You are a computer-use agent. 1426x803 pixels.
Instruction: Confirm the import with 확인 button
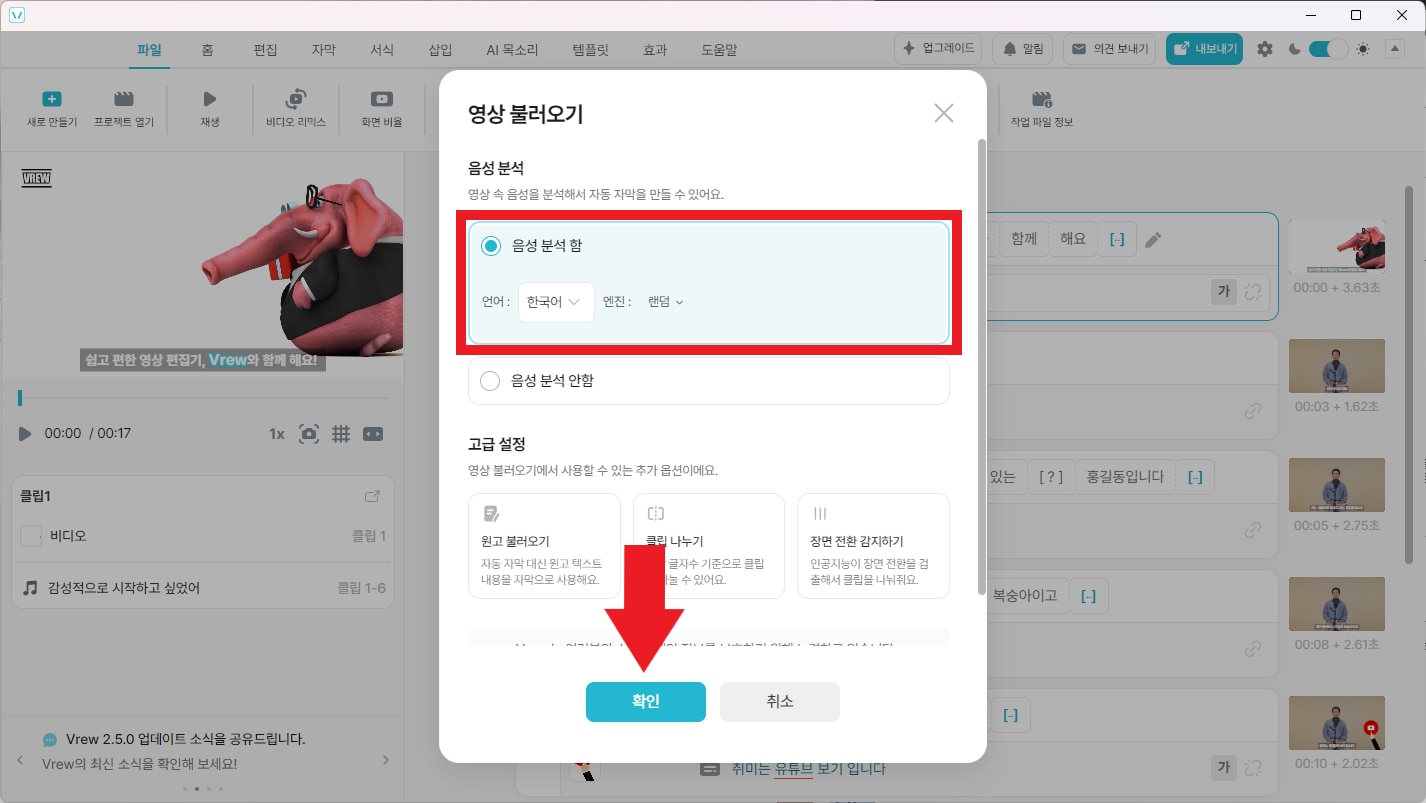tap(646, 702)
